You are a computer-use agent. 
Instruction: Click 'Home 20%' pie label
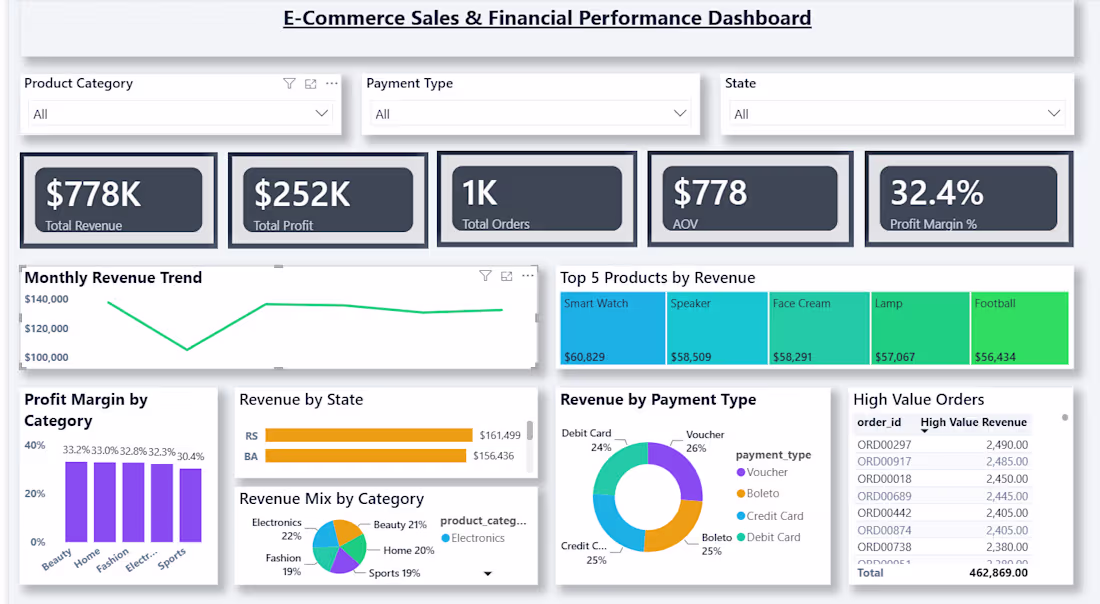(x=408, y=551)
